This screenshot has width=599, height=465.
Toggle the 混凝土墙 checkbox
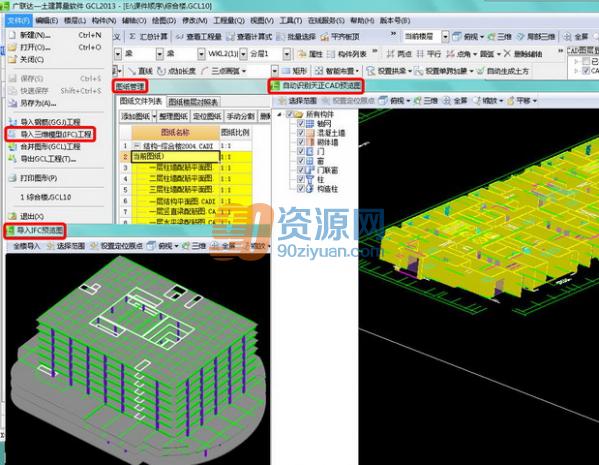[x=300, y=133]
